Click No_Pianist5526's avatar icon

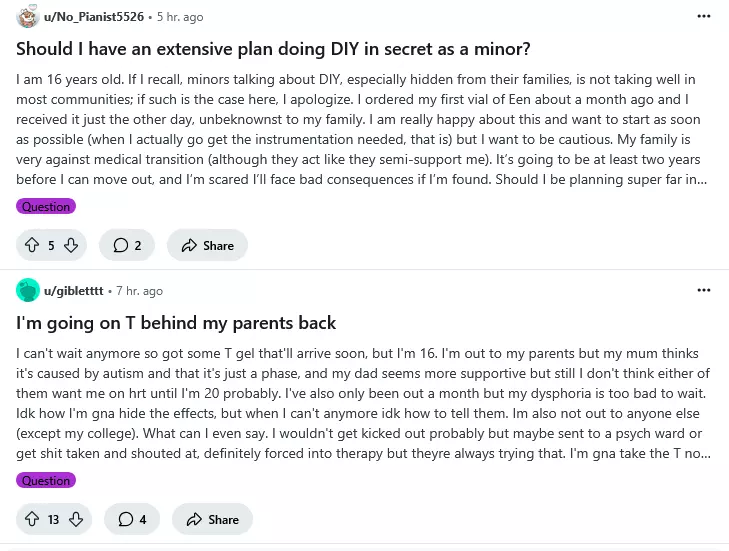(x=28, y=17)
